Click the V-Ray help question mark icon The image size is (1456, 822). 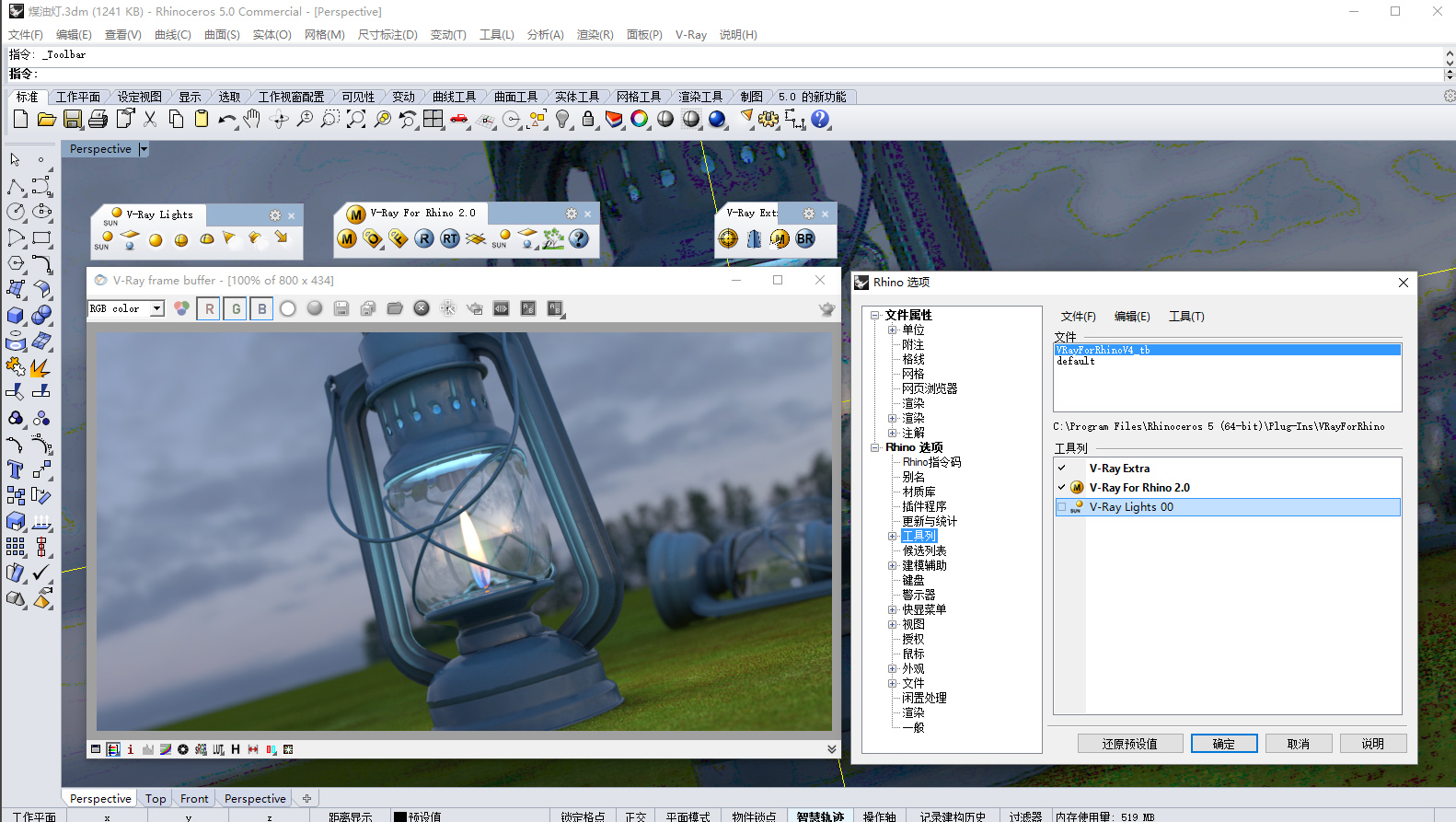(579, 239)
